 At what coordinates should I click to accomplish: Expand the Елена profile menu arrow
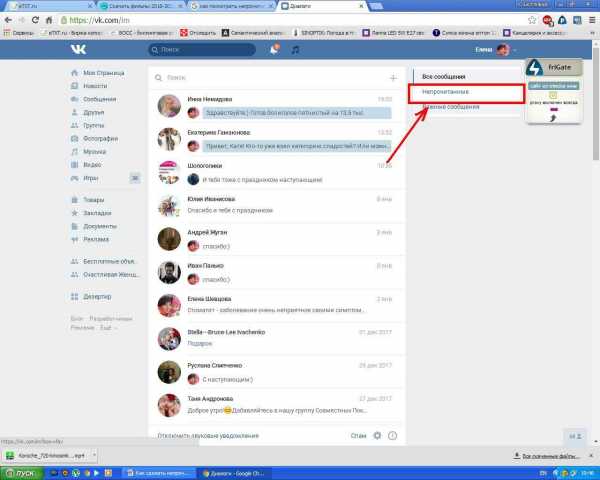[515, 50]
